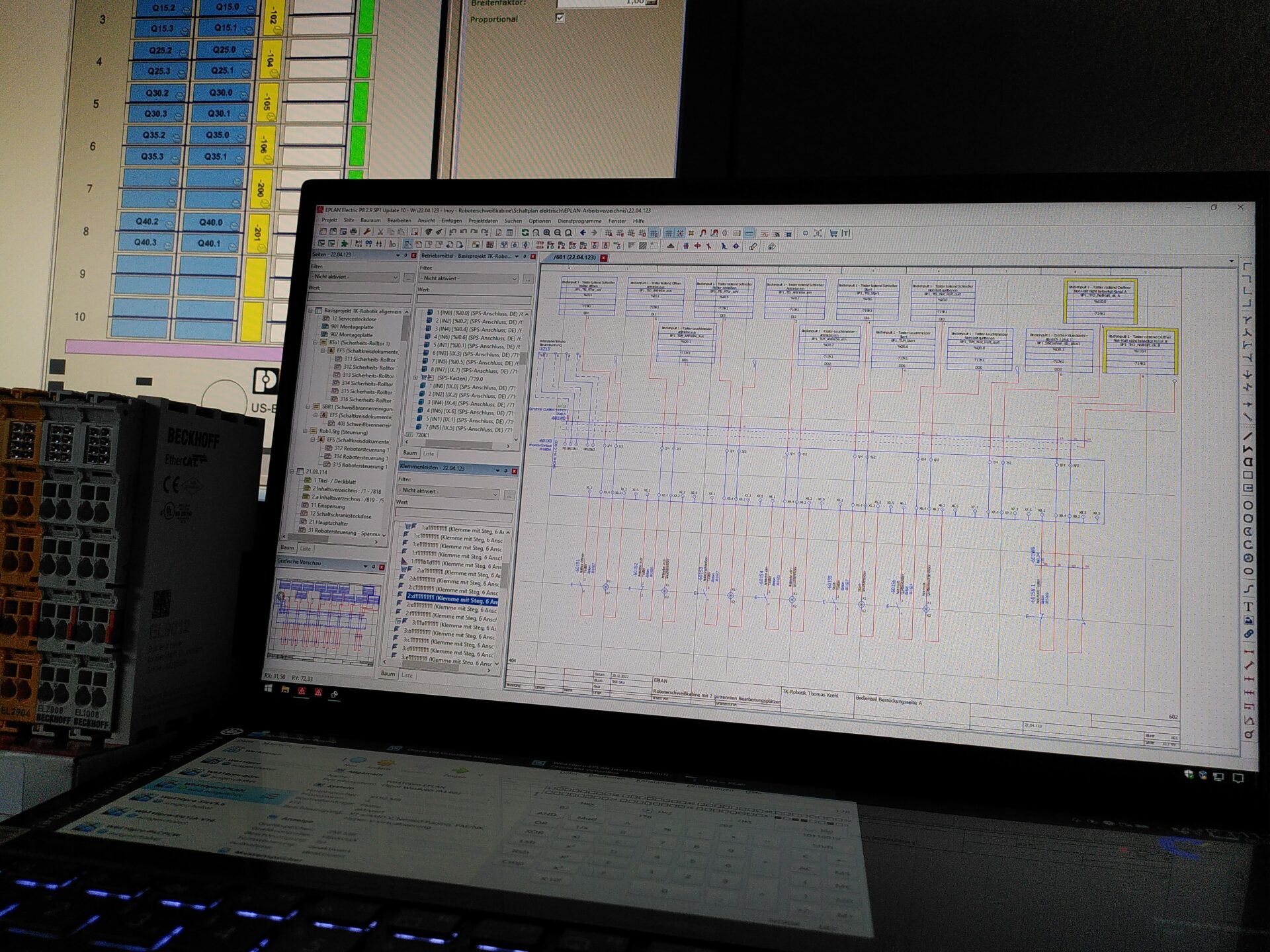
Task: Select the highlighted '2:d' Klemme entry
Action: [451, 600]
